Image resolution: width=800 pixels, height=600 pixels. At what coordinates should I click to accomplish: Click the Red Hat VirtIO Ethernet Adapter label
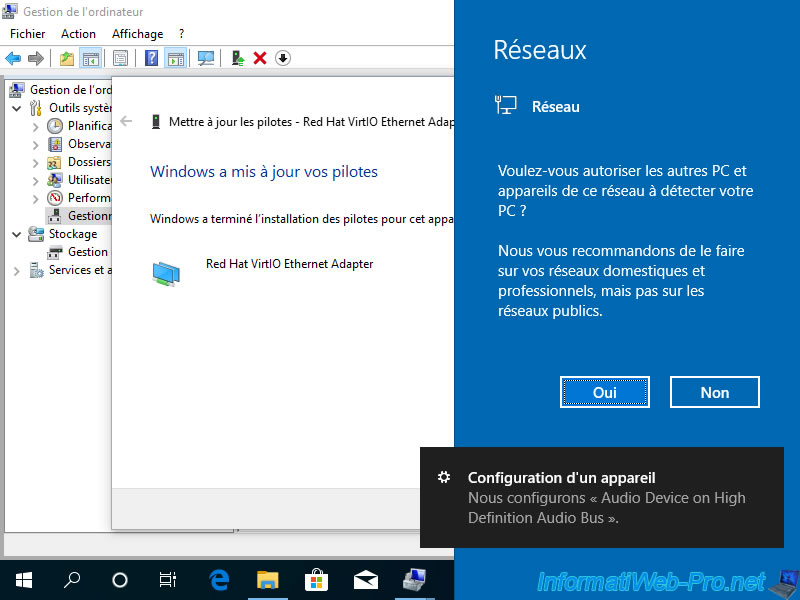[x=289, y=264]
